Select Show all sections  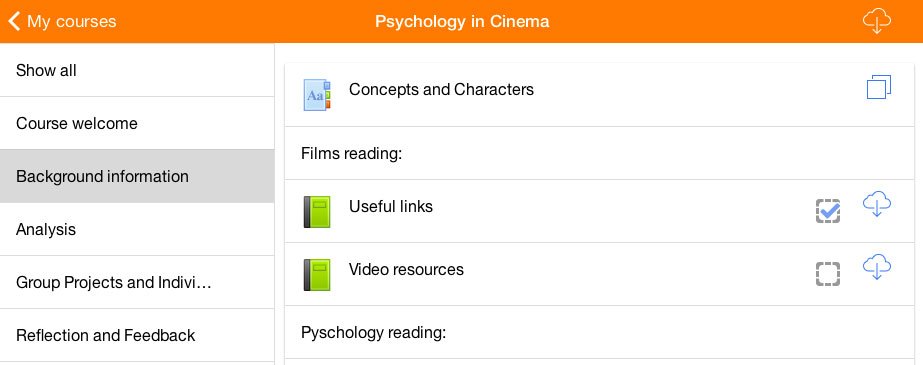[x=137, y=71]
